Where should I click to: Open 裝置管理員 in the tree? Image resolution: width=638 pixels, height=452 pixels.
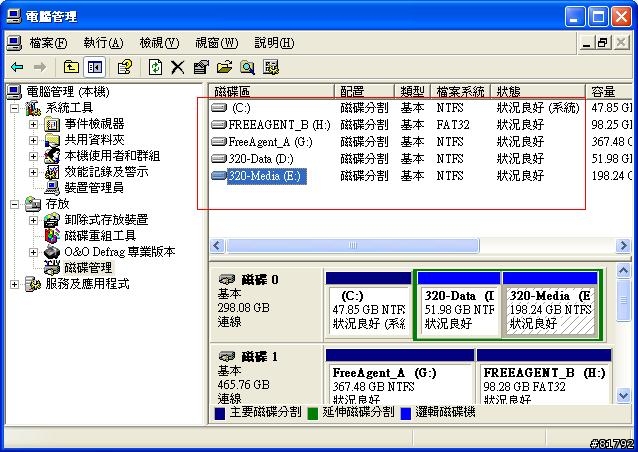coord(94,188)
